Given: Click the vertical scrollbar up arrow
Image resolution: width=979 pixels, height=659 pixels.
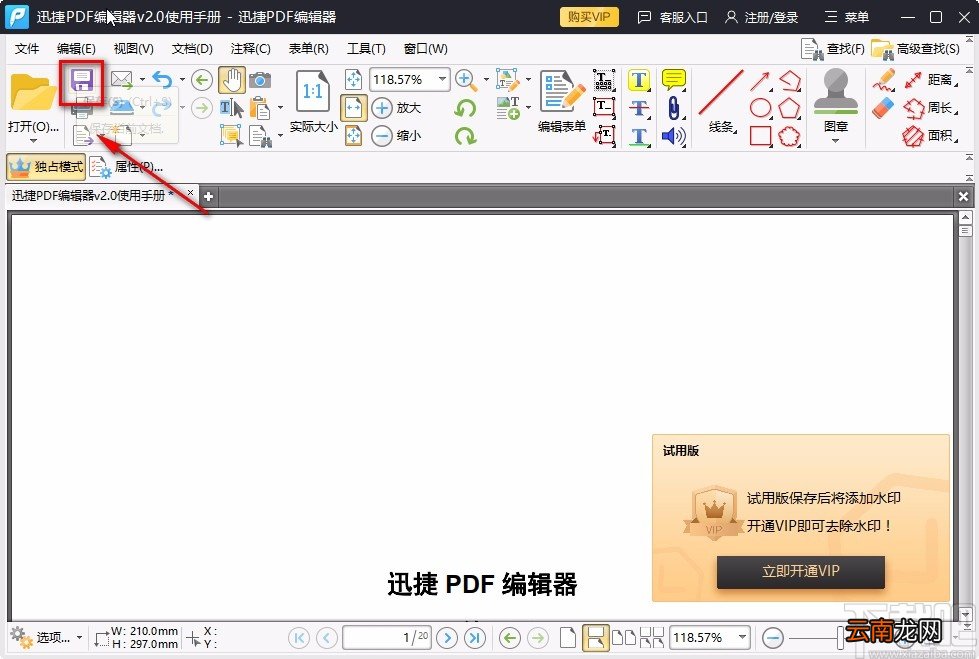Looking at the screenshot, I should [965, 217].
